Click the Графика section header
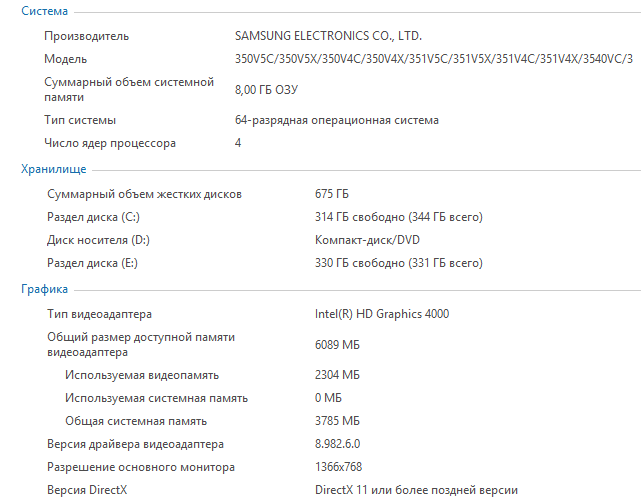Image resolution: width=642 pixels, height=503 pixels. pos(44,290)
